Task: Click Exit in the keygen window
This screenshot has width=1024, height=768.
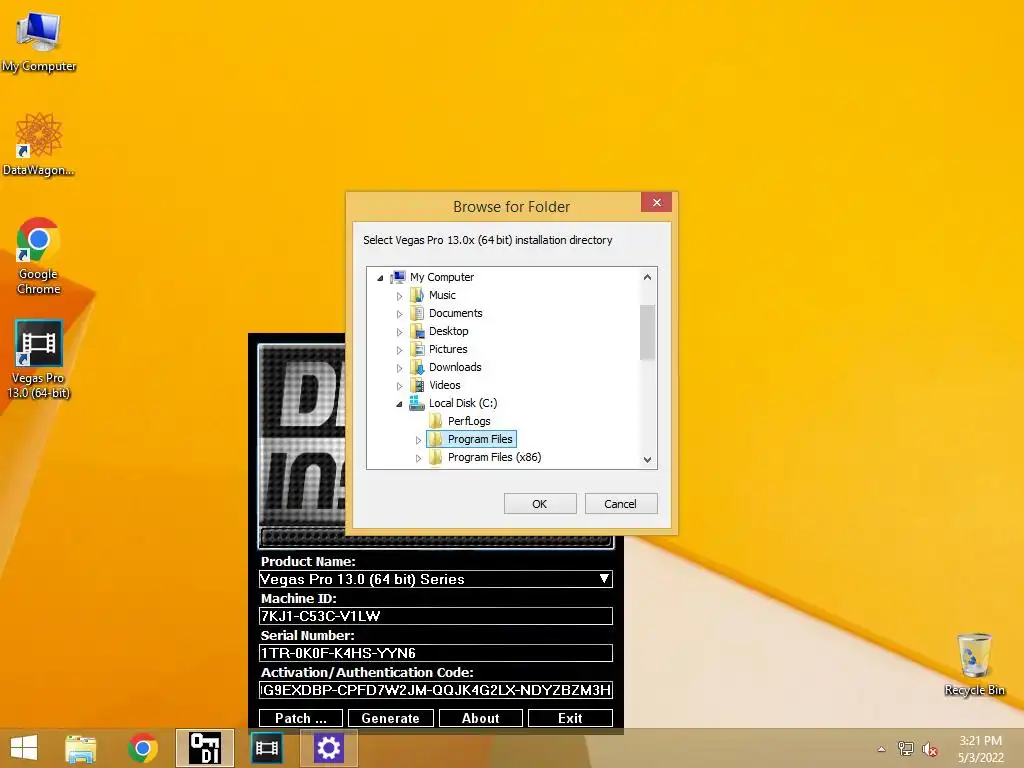Action: 570,718
